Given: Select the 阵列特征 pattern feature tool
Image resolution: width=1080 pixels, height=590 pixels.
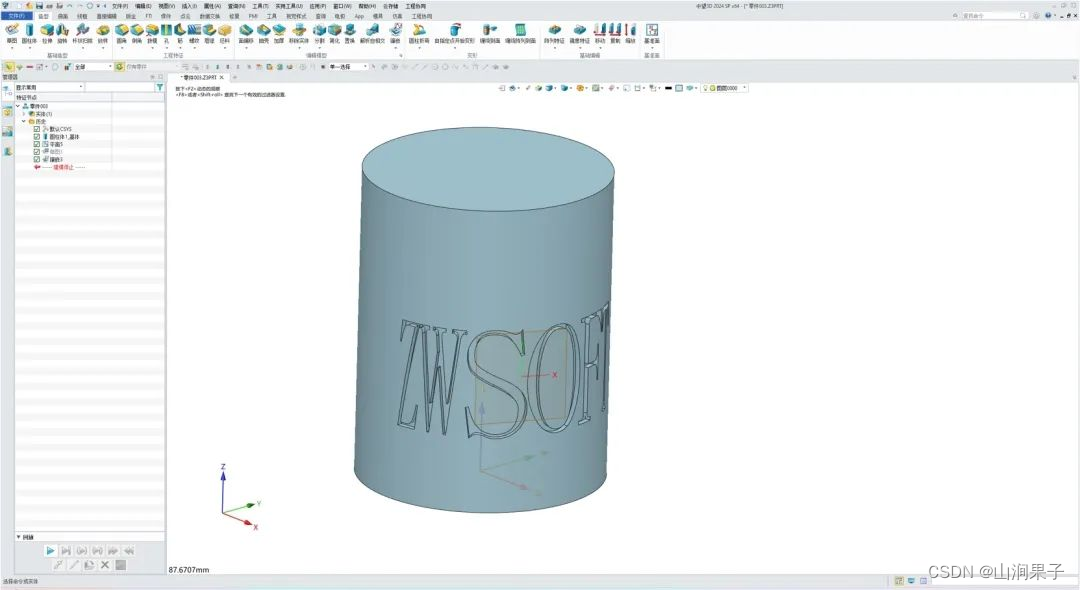Looking at the screenshot, I should pyautogui.click(x=554, y=32).
